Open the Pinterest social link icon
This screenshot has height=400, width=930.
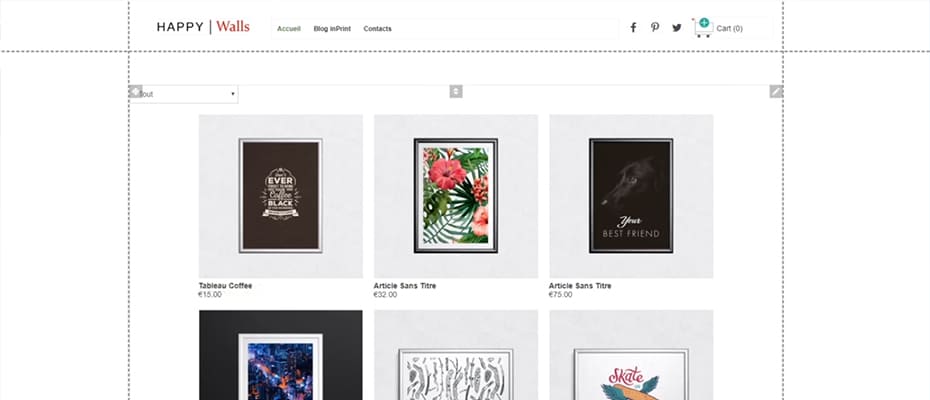coord(655,27)
